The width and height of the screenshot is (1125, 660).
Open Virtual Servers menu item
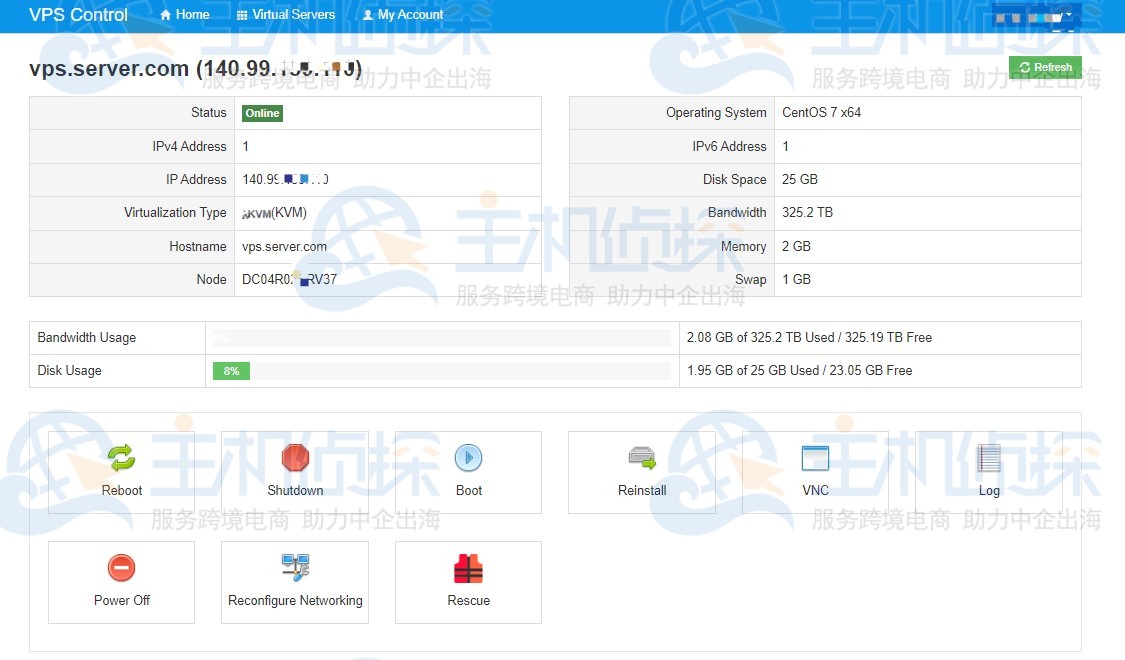(286, 15)
